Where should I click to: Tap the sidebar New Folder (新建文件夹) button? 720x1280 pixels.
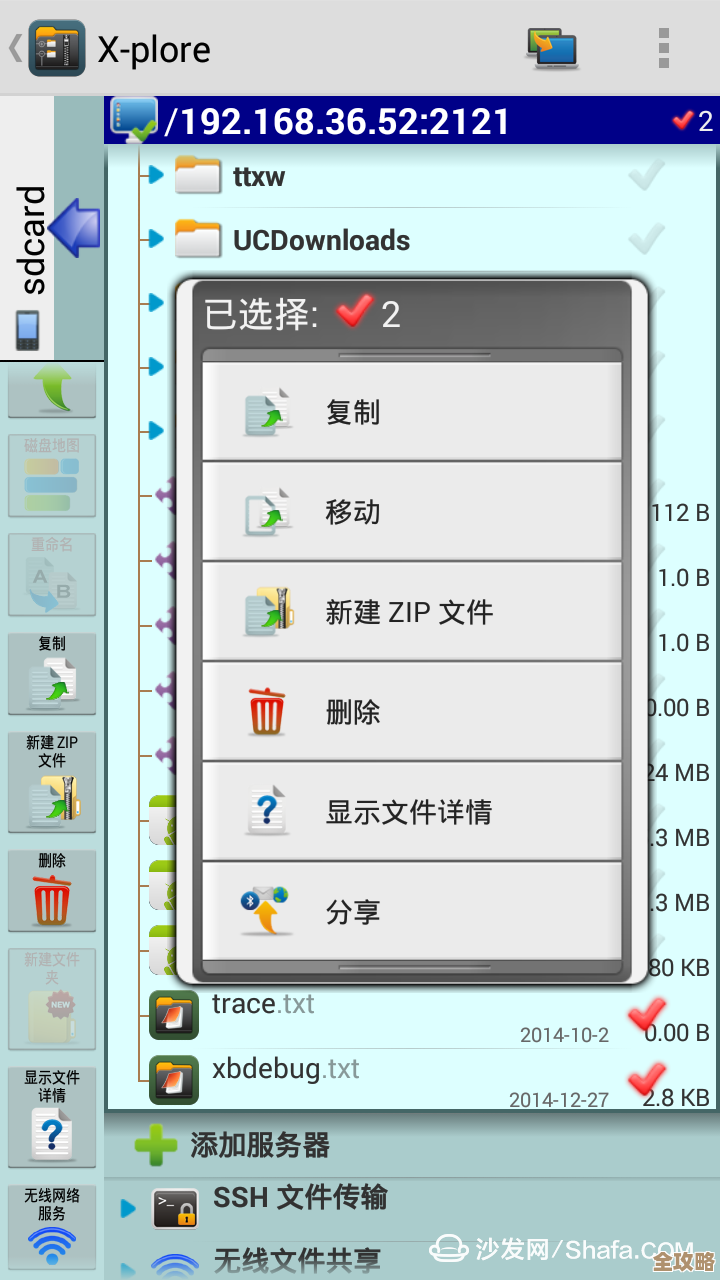(x=52, y=999)
